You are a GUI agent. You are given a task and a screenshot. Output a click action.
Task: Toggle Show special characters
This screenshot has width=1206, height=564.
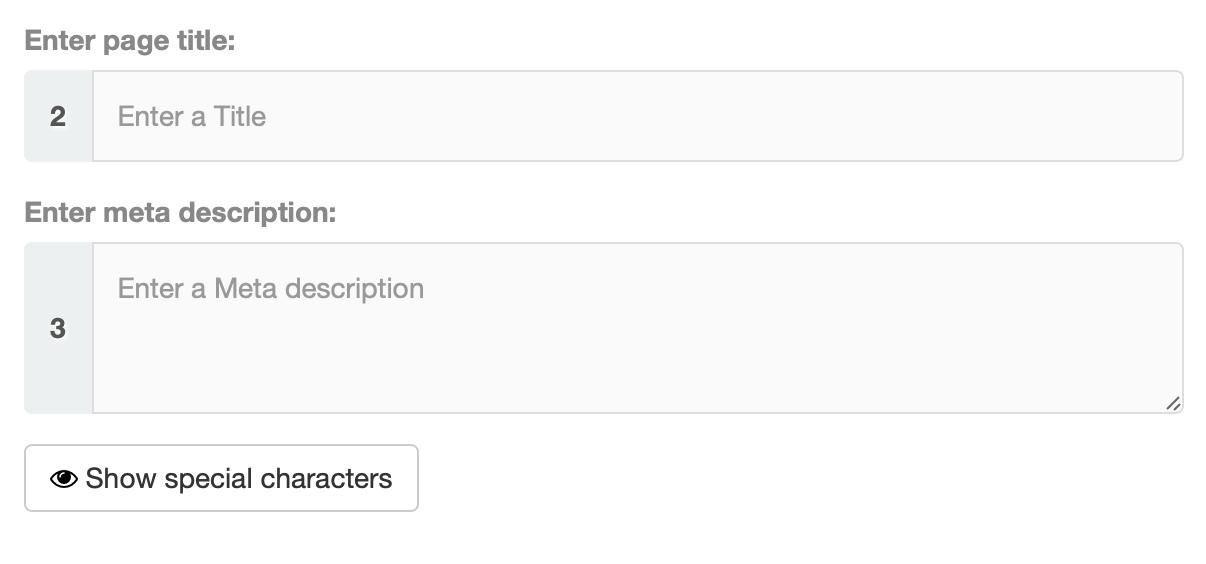coord(221,478)
